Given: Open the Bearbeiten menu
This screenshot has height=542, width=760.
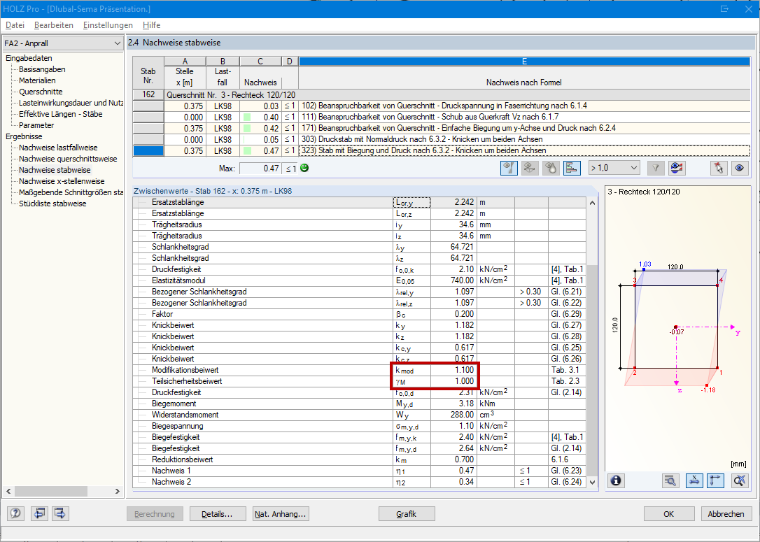Looking at the screenshot, I should click(x=54, y=25).
